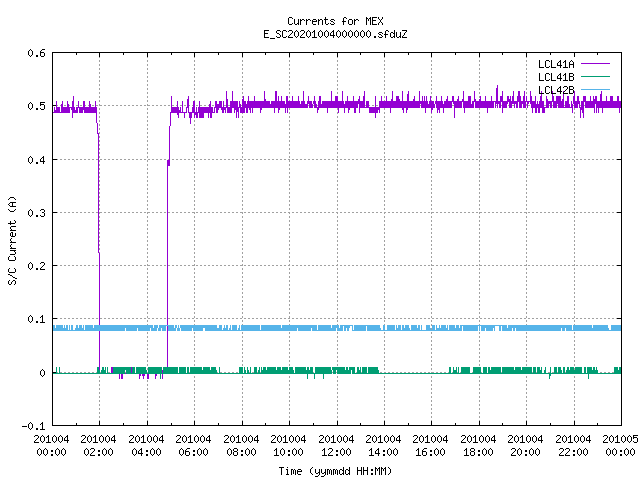
Task: Click the y-axis tick value 0
Action: tap(42, 373)
